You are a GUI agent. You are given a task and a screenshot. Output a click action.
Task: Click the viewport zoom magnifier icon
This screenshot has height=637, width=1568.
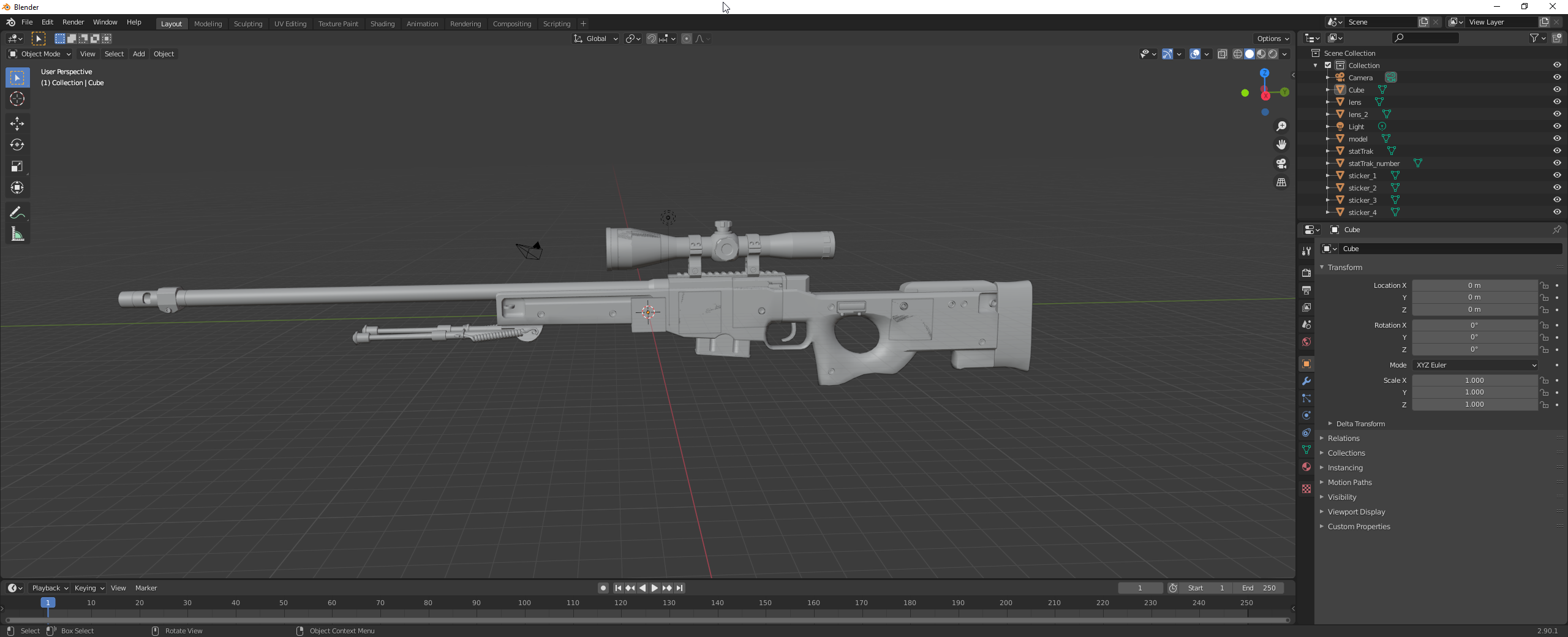[x=1281, y=126]
